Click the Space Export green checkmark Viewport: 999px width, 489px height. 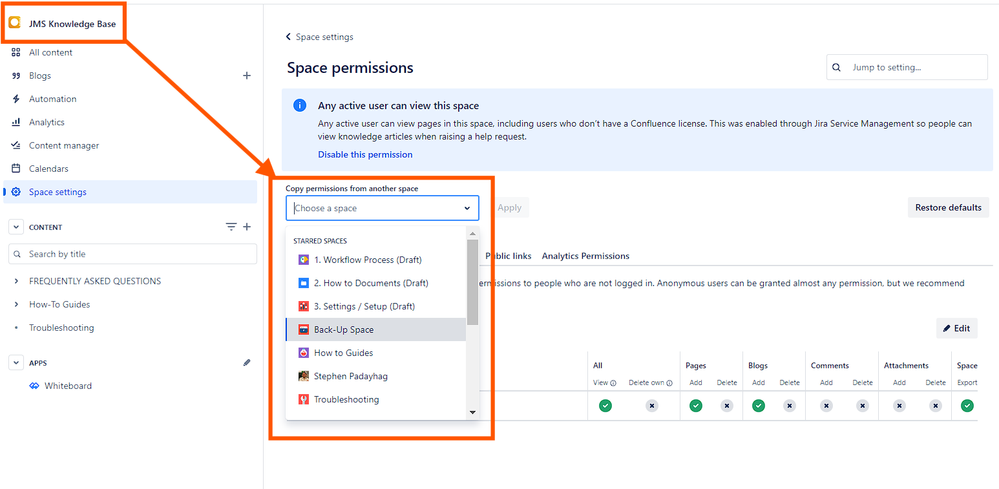click(x=967, y=406)
